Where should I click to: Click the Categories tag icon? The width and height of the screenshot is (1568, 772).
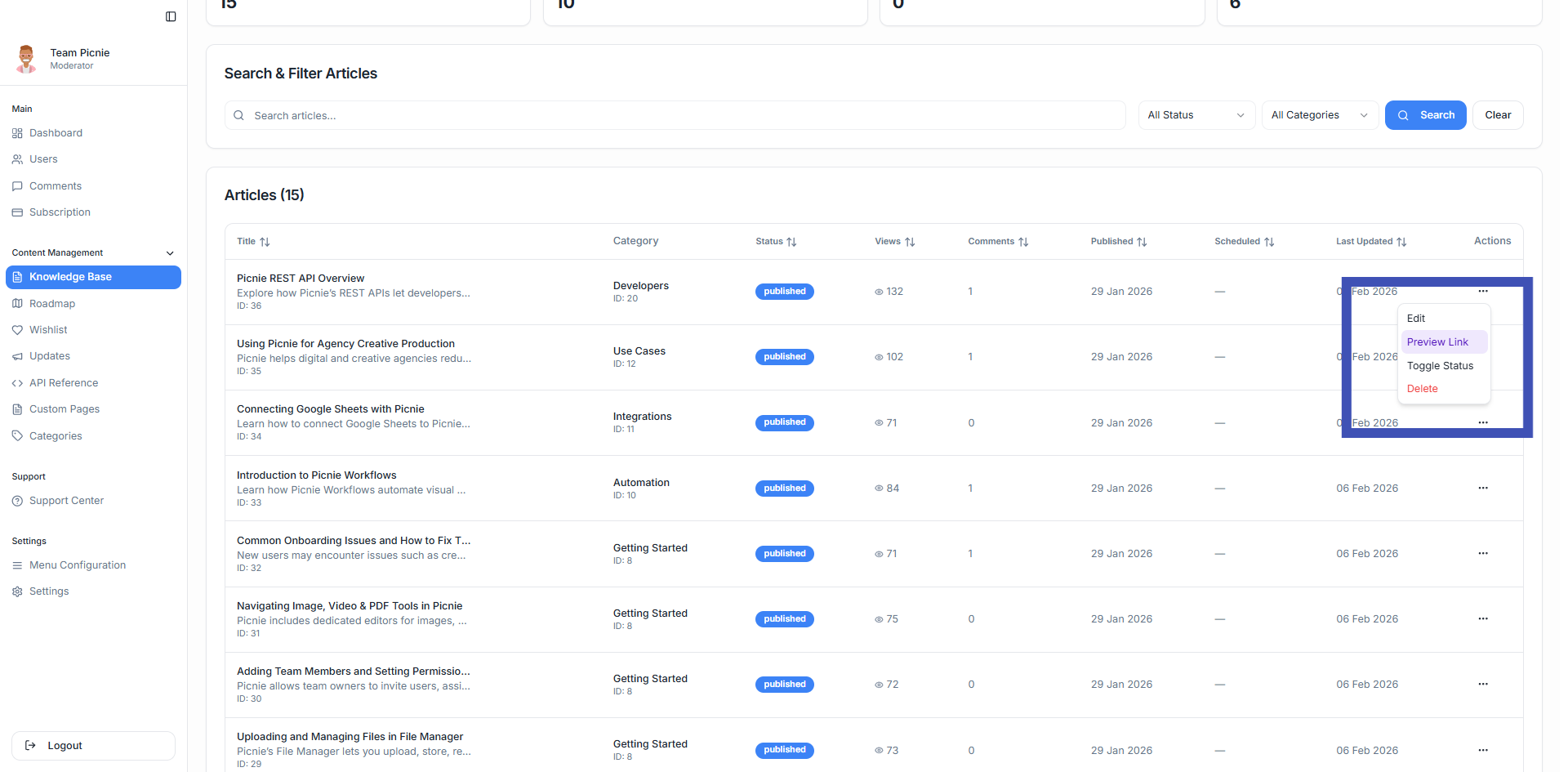(17, 436)
